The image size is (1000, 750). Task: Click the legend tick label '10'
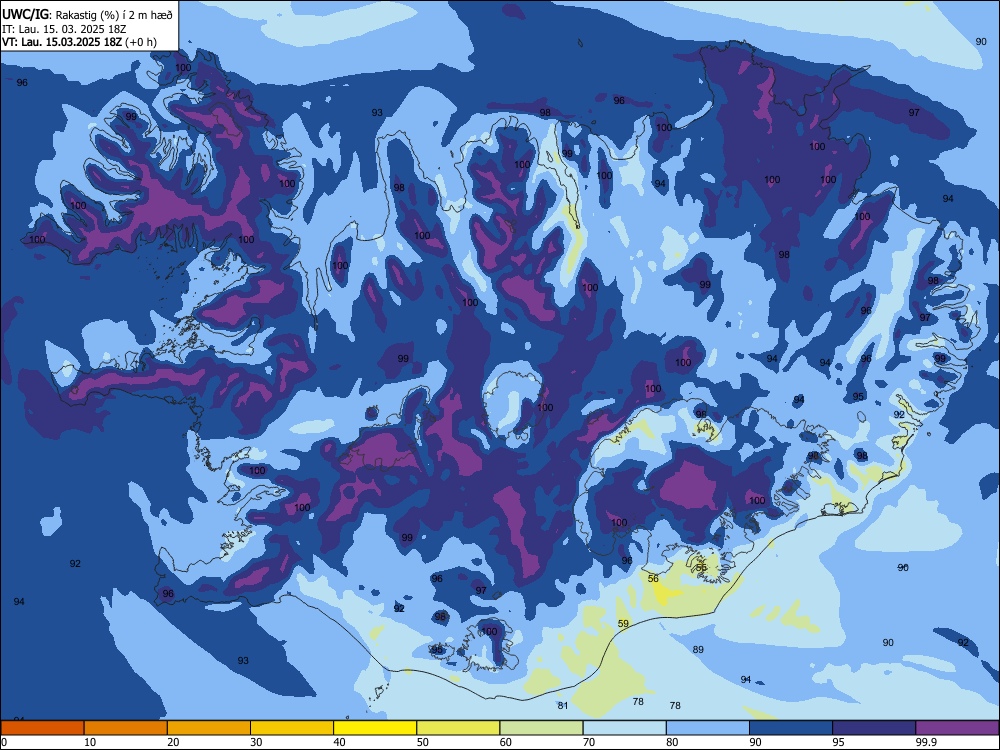pos(90,742)
